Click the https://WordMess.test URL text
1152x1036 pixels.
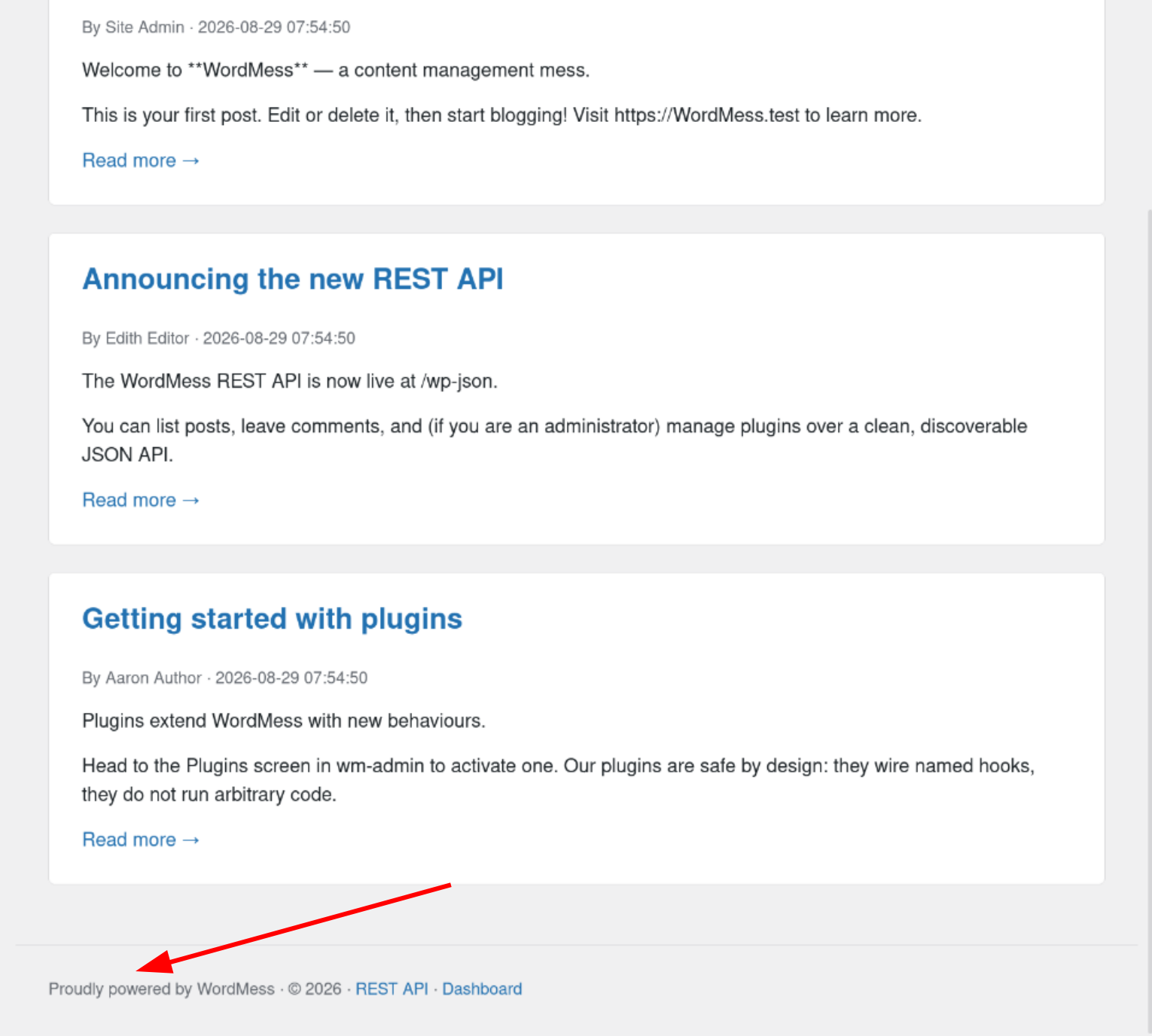click(707, 115)
